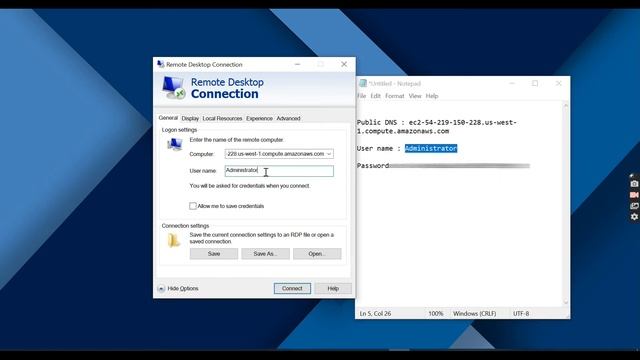This screenshot has height=360, width=640.
Task: Click the Save As... button
Action: [265, 253]
